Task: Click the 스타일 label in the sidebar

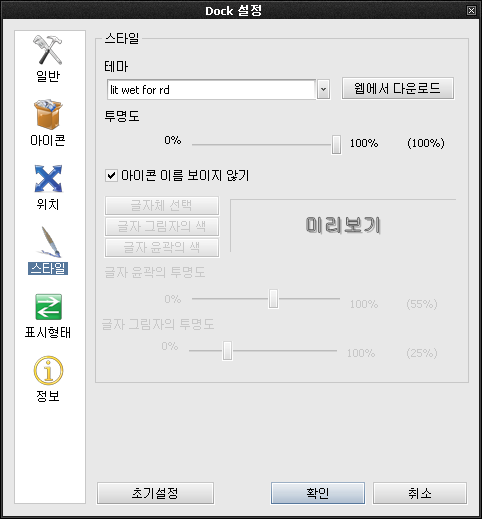Action: (x=48, y=268)
